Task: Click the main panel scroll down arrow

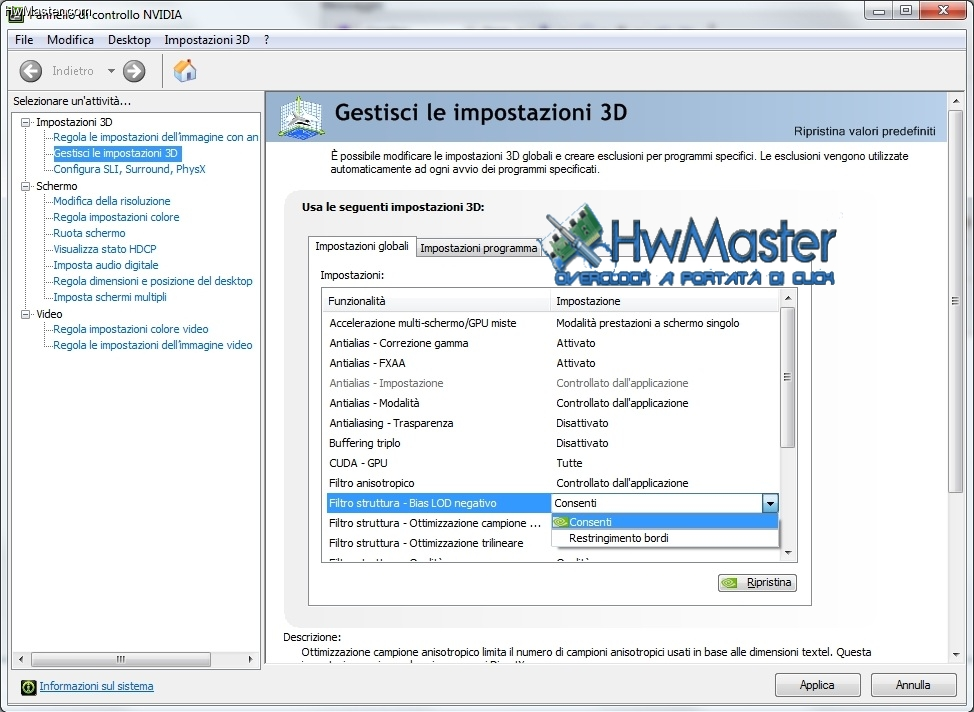Action: [x=955, y=655]
